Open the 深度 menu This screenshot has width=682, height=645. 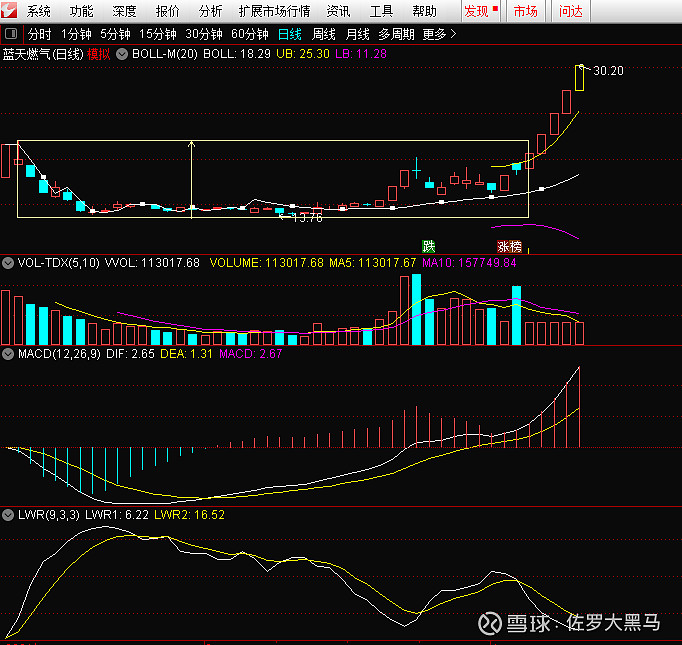[x=124, y=11]
